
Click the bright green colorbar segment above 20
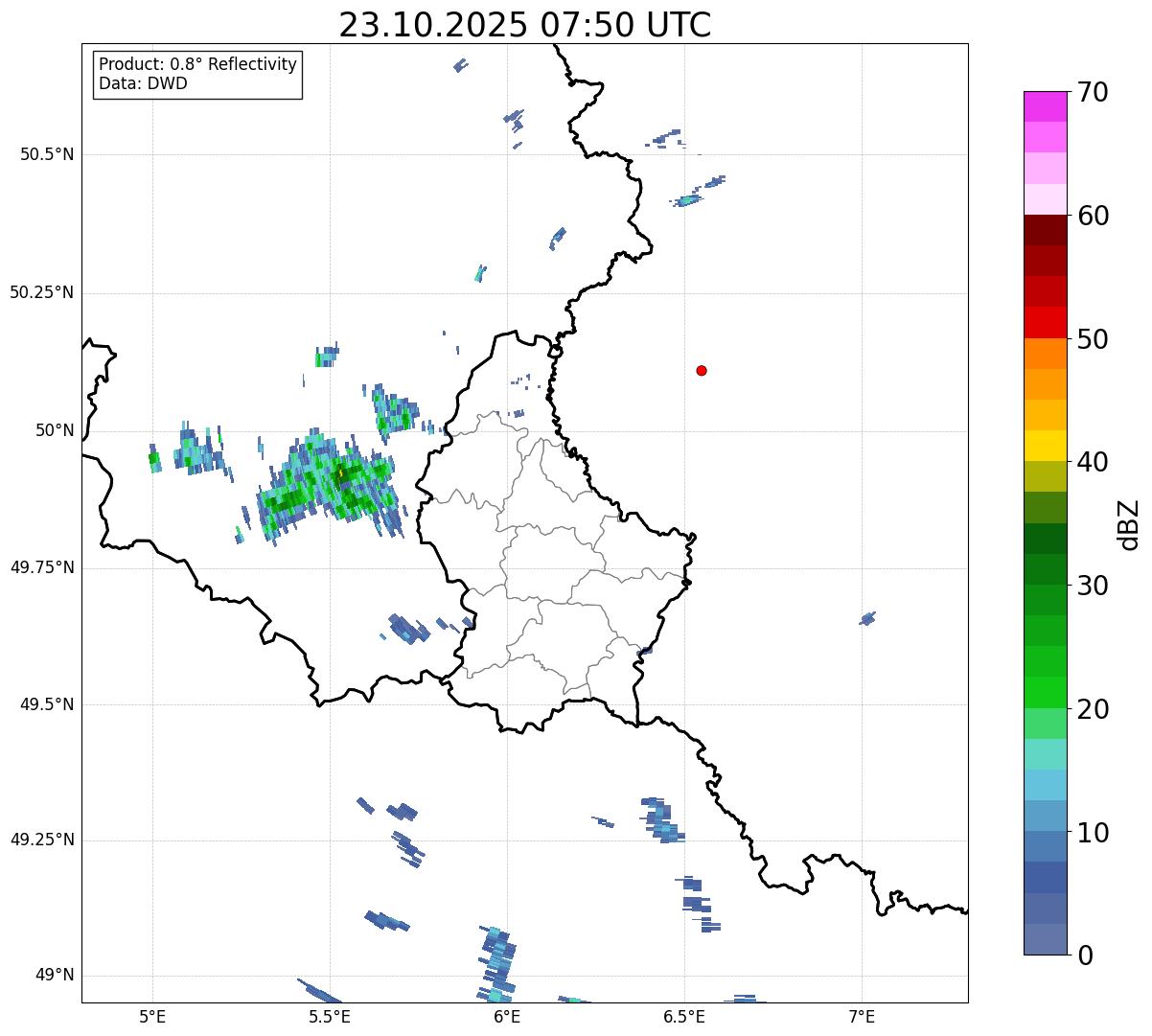tap(1046, 692)
